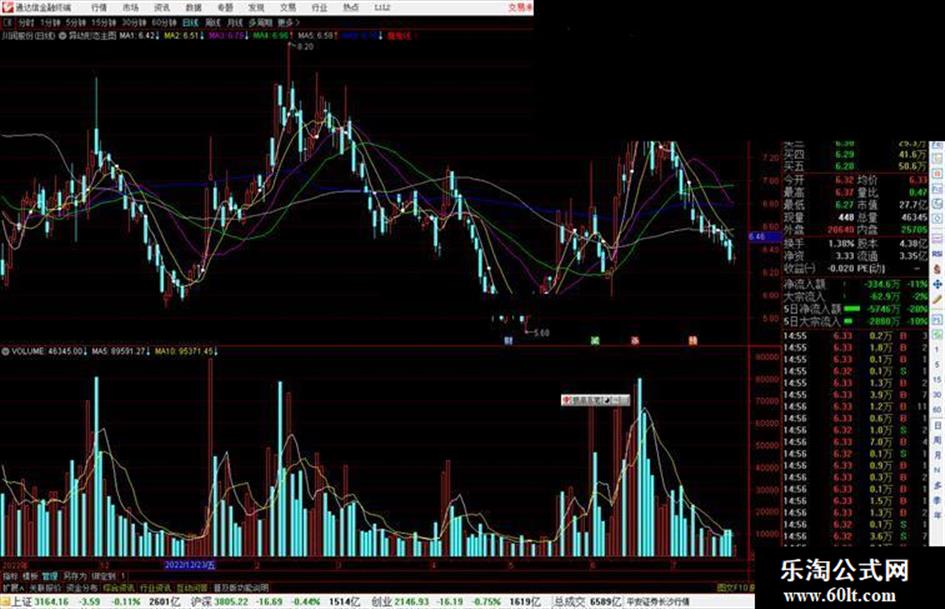The height and width of the screenshot is (609, 945).
Task: Click the gear icon beside VOLUME label
Action: 5,351
